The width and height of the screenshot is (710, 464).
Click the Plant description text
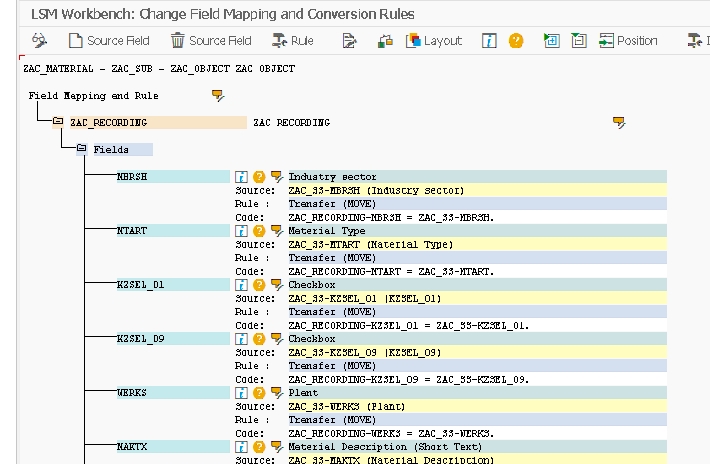(303, 392)
